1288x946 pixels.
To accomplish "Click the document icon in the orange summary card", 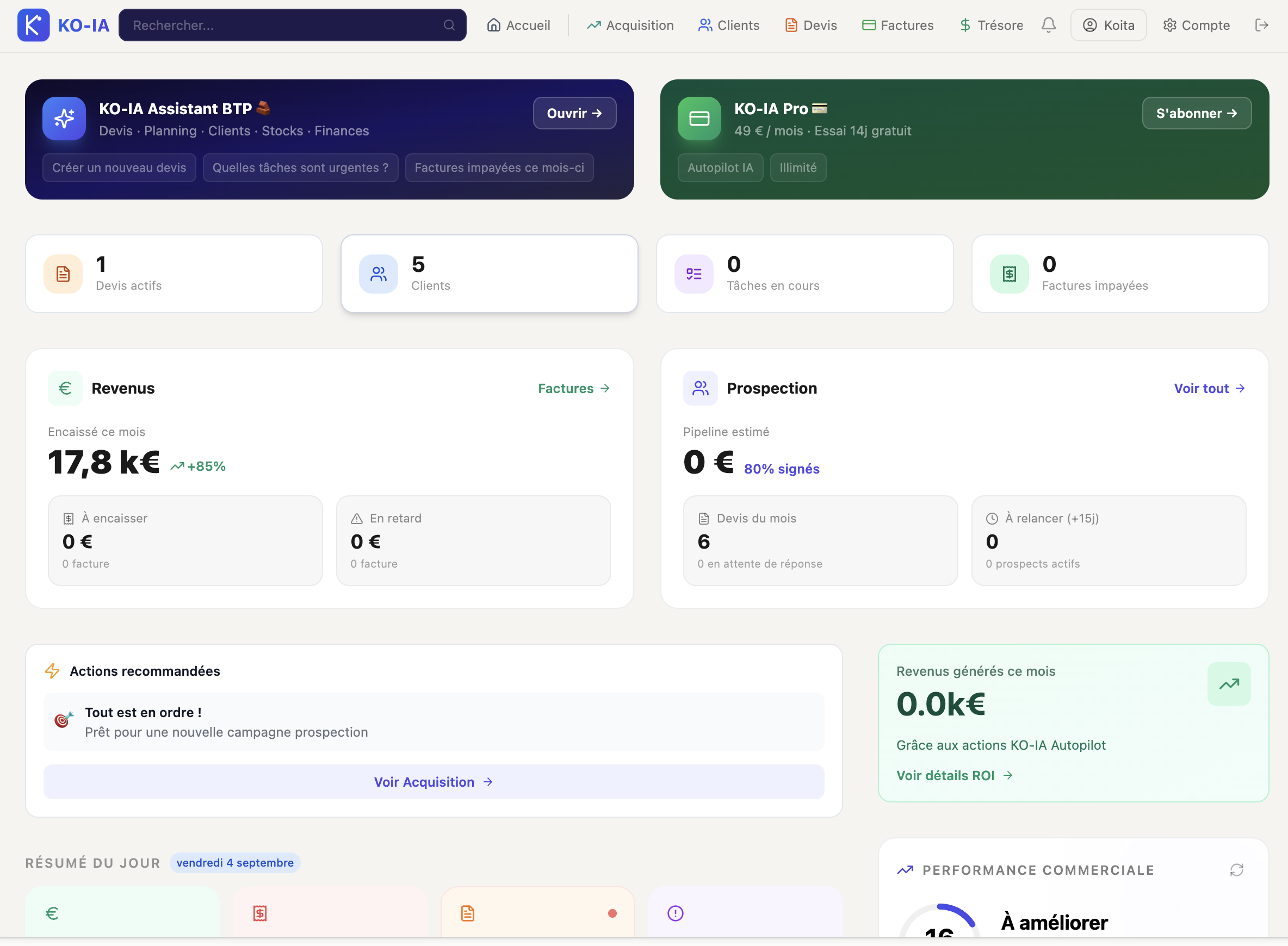I will click(x=468, y=913).
